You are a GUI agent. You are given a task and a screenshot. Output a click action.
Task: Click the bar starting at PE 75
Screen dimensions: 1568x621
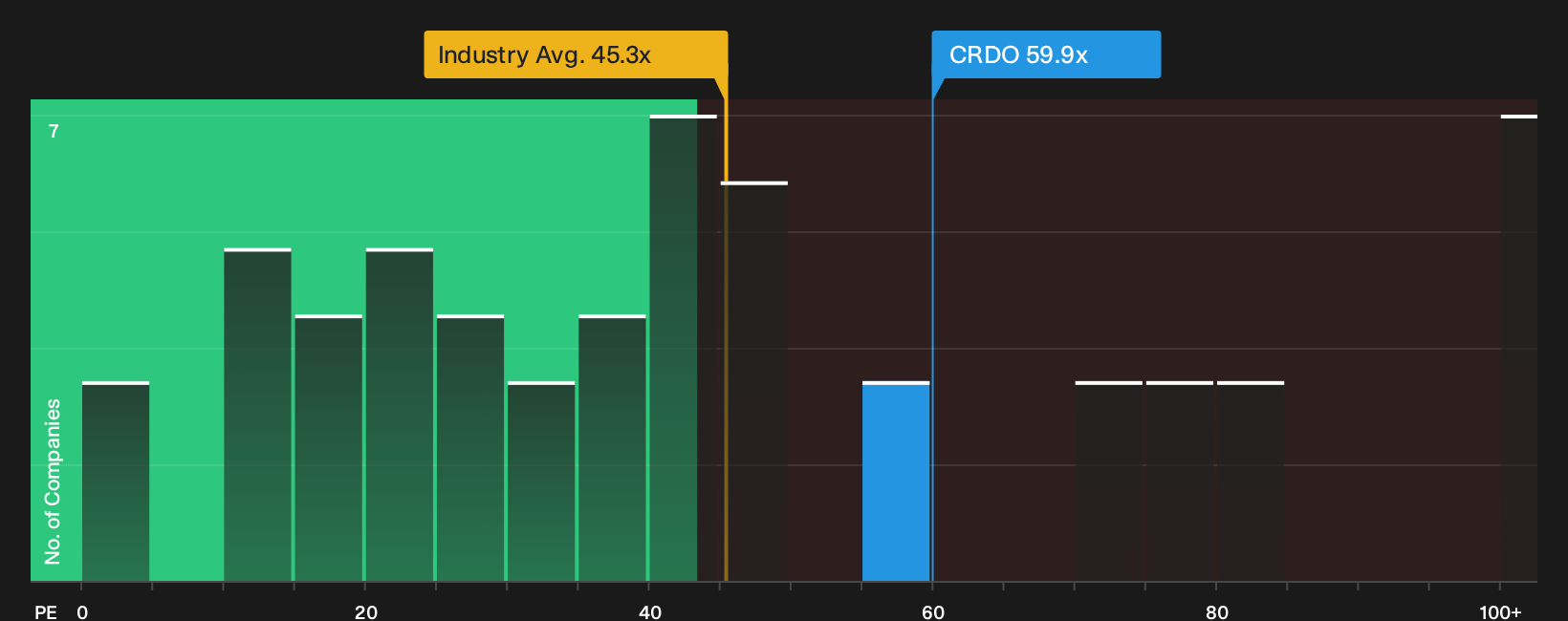click(1180, 482)
